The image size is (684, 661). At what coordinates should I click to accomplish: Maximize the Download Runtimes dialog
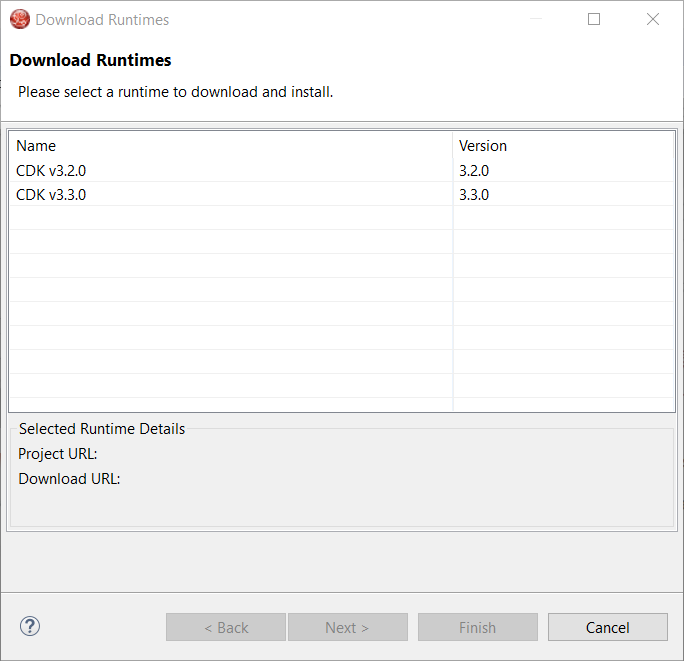point(594,19)
